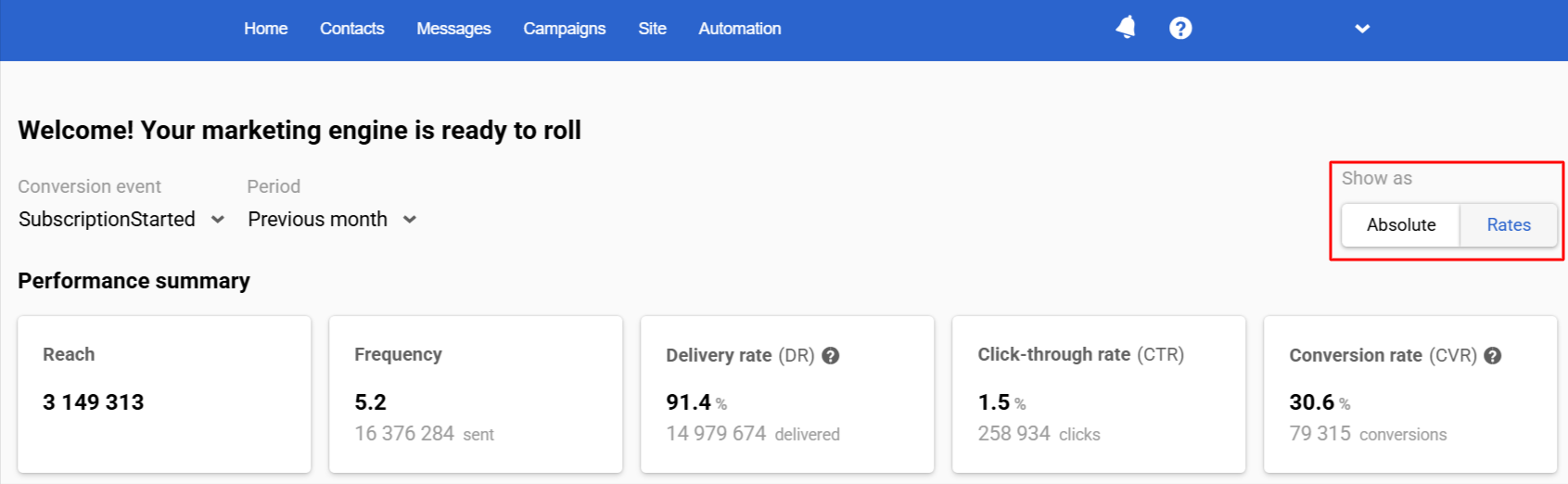Show Delivery rate info tooltip icon

click(831, 355)
